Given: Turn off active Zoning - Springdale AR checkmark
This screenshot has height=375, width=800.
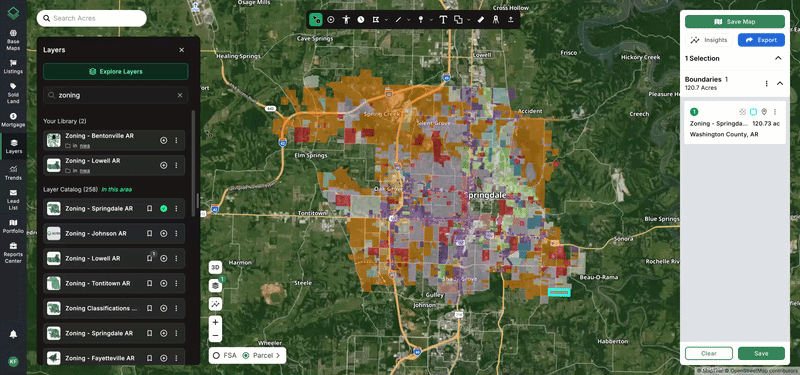Looking at the screenshot, I should coord(163,208).
